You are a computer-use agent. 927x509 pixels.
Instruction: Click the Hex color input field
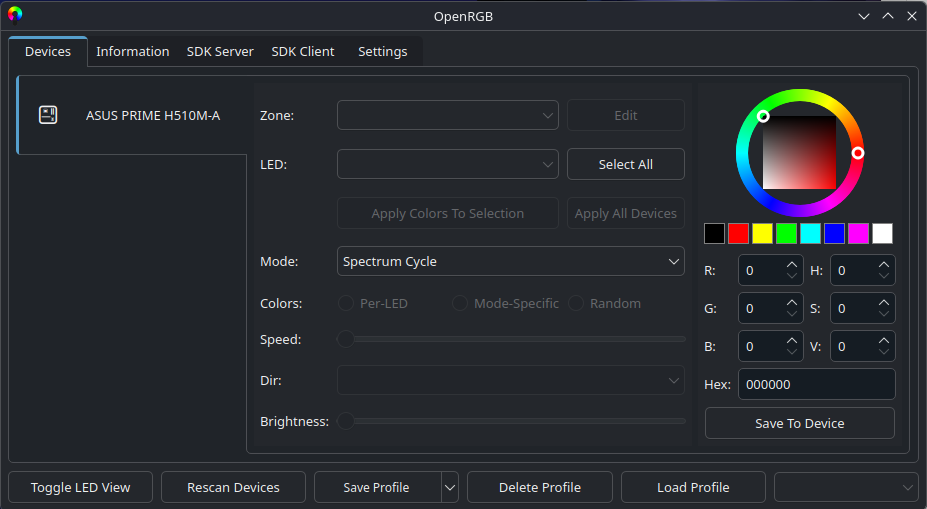[816, 384]
